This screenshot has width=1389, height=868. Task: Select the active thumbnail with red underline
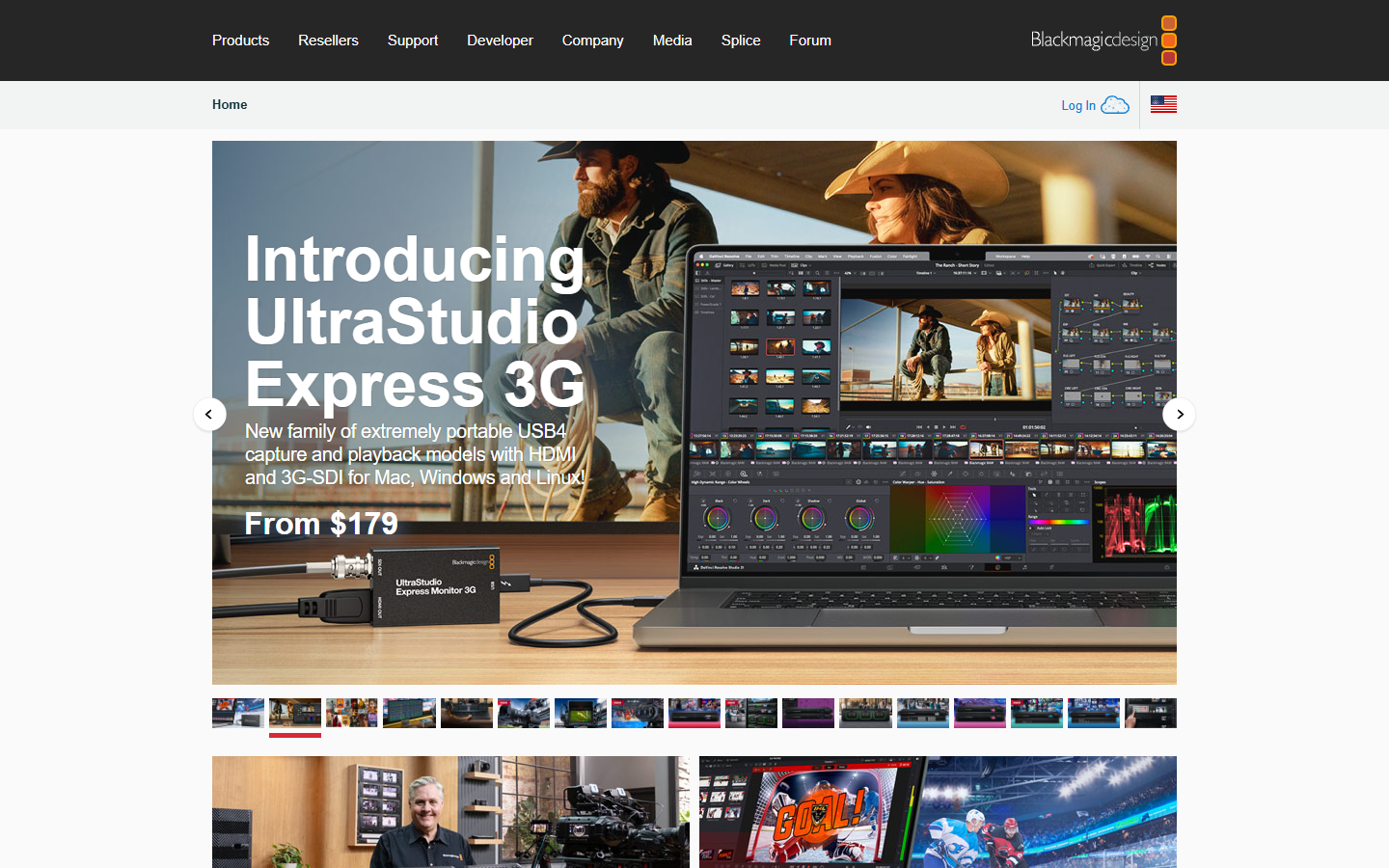[x=295, y=713]
